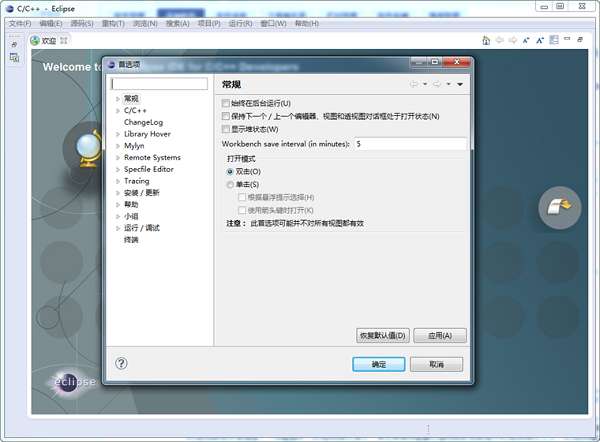Click the forward arrow in Welcome toolbar

point(513,40)
